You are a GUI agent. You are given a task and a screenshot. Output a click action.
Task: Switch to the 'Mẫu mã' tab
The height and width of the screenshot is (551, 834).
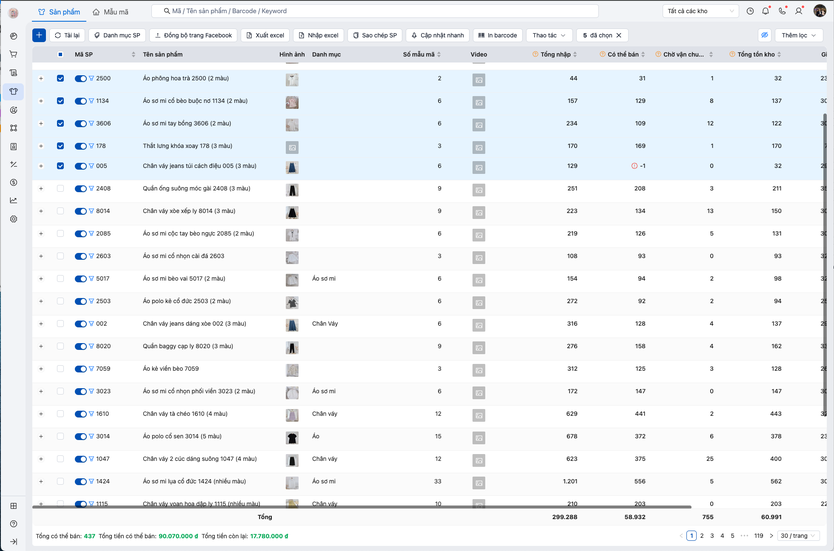click(x=111, y=11)
